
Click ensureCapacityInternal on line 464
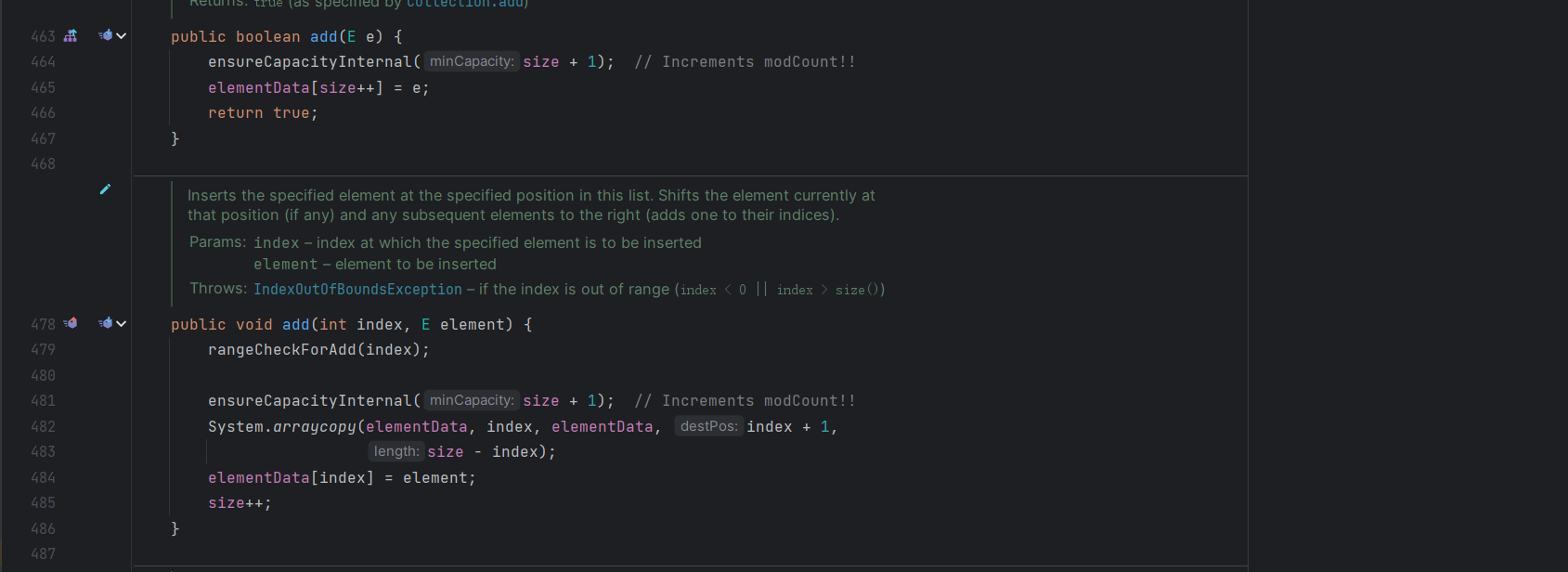[x=309, y=62]
